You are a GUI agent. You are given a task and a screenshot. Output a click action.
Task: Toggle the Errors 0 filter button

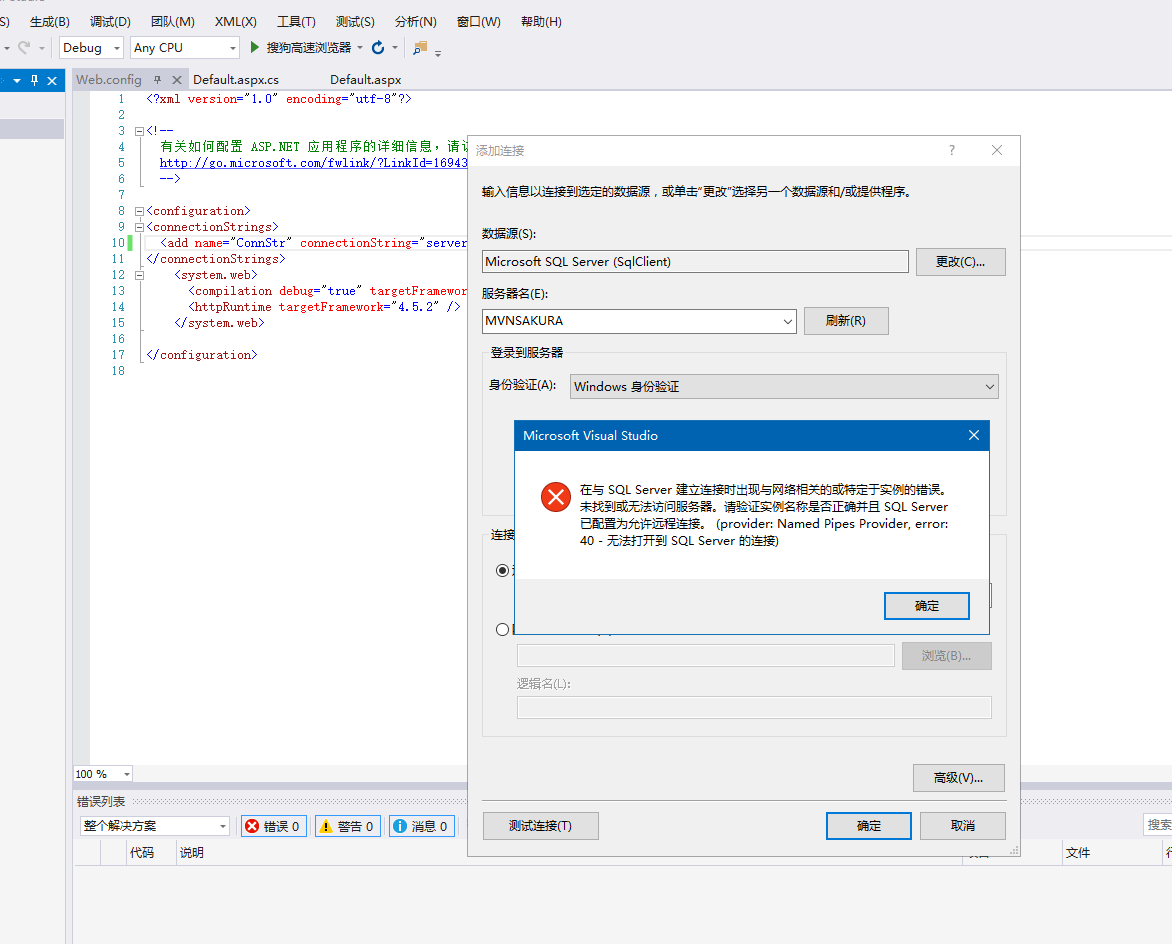pyautogui.click(x=274, y=826)
